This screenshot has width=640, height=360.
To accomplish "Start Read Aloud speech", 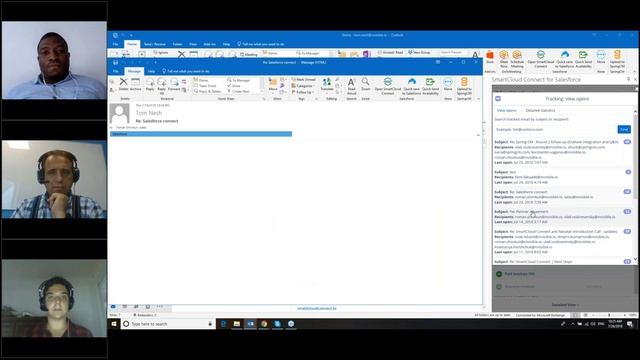I will 351,86.
